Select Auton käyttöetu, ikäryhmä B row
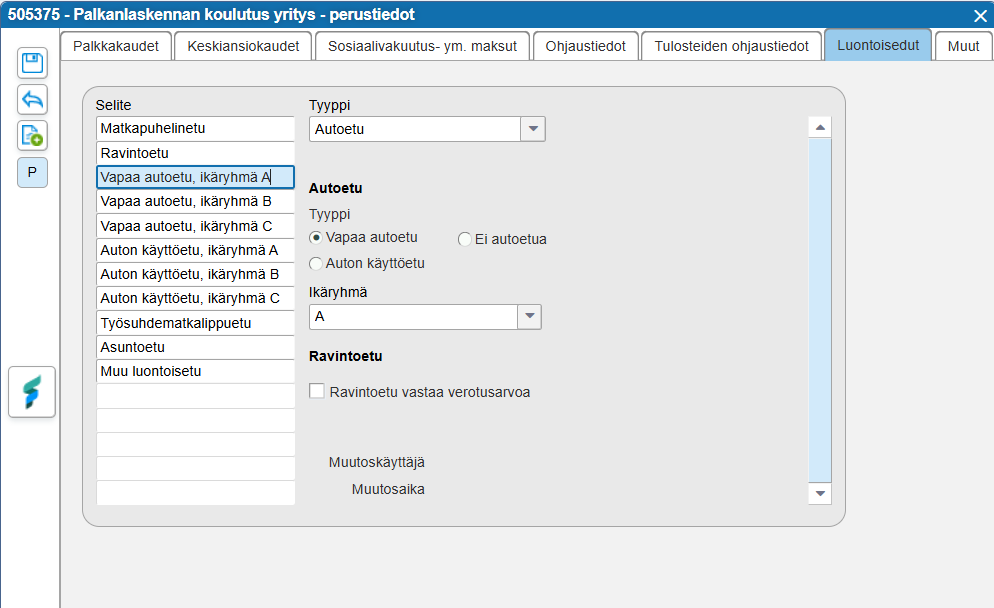 195,275
